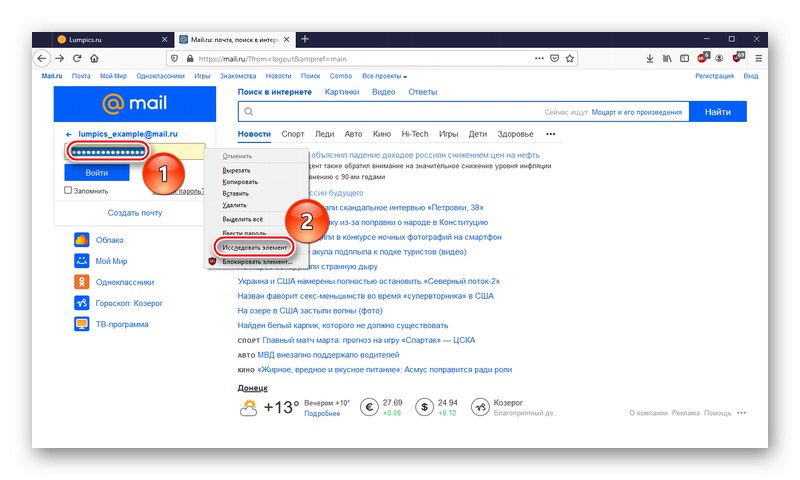Close the Mail.ru tab
The height and width of the screenshot is (480, 800).
point(287,39)
